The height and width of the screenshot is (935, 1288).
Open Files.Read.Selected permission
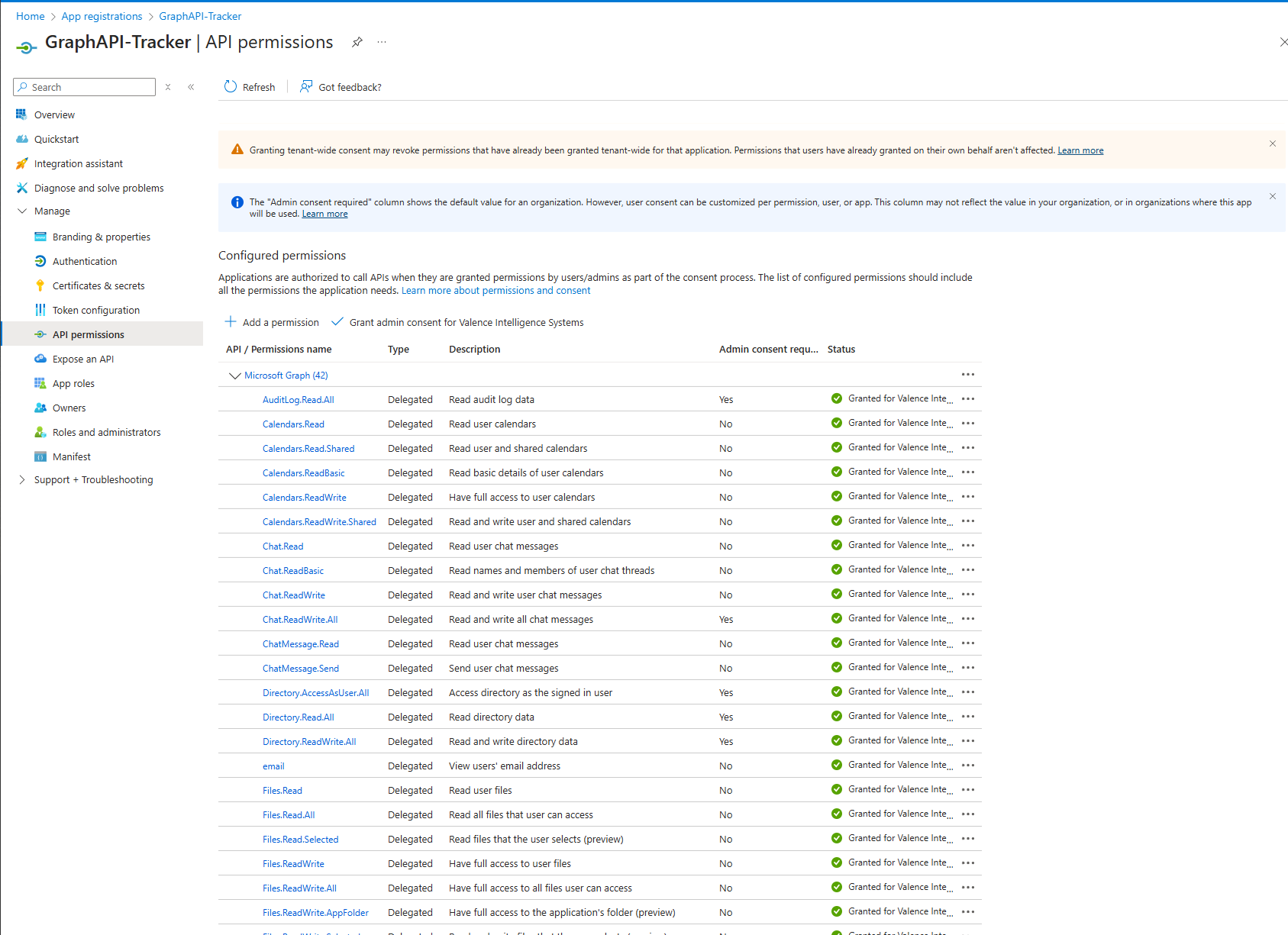click(x=300, y=839)
